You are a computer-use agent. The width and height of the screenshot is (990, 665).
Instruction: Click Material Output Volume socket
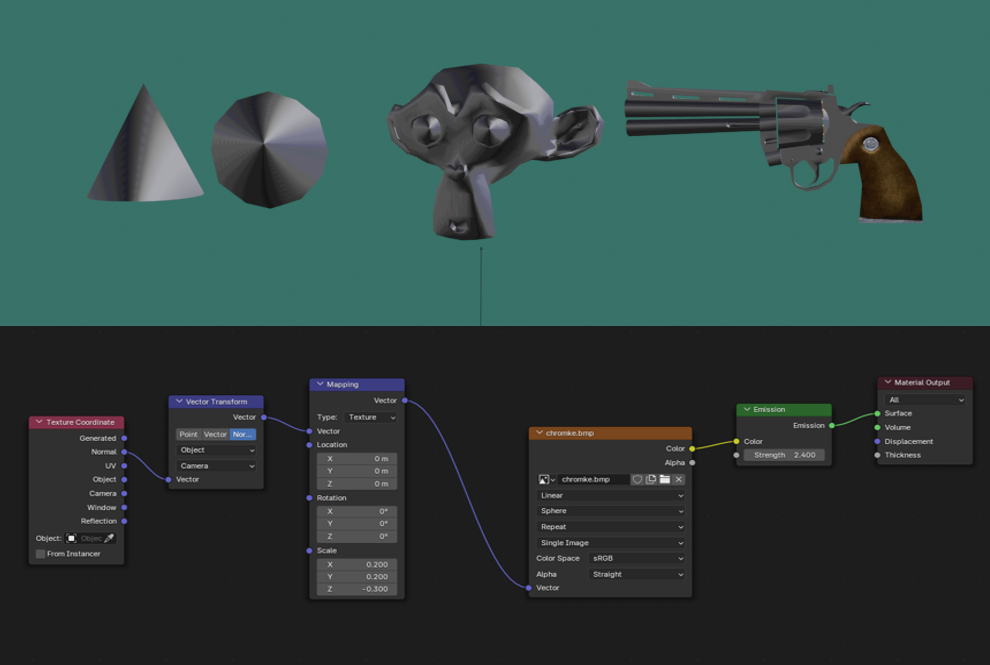click(x=878, y=428)
